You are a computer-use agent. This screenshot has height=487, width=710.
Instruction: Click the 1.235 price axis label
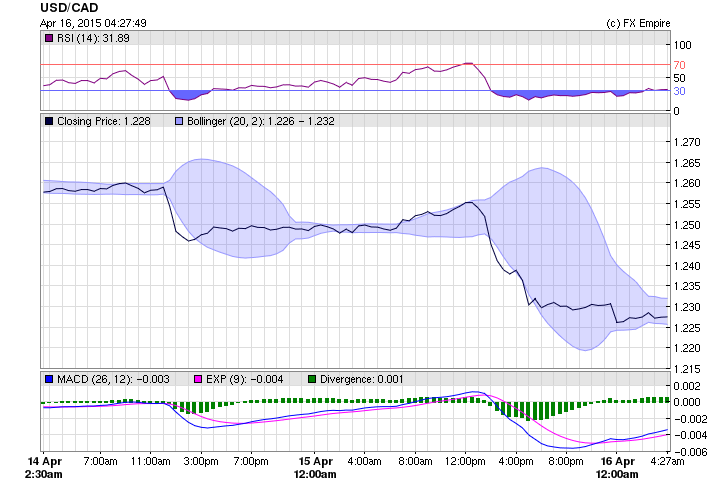pos(687,286)
